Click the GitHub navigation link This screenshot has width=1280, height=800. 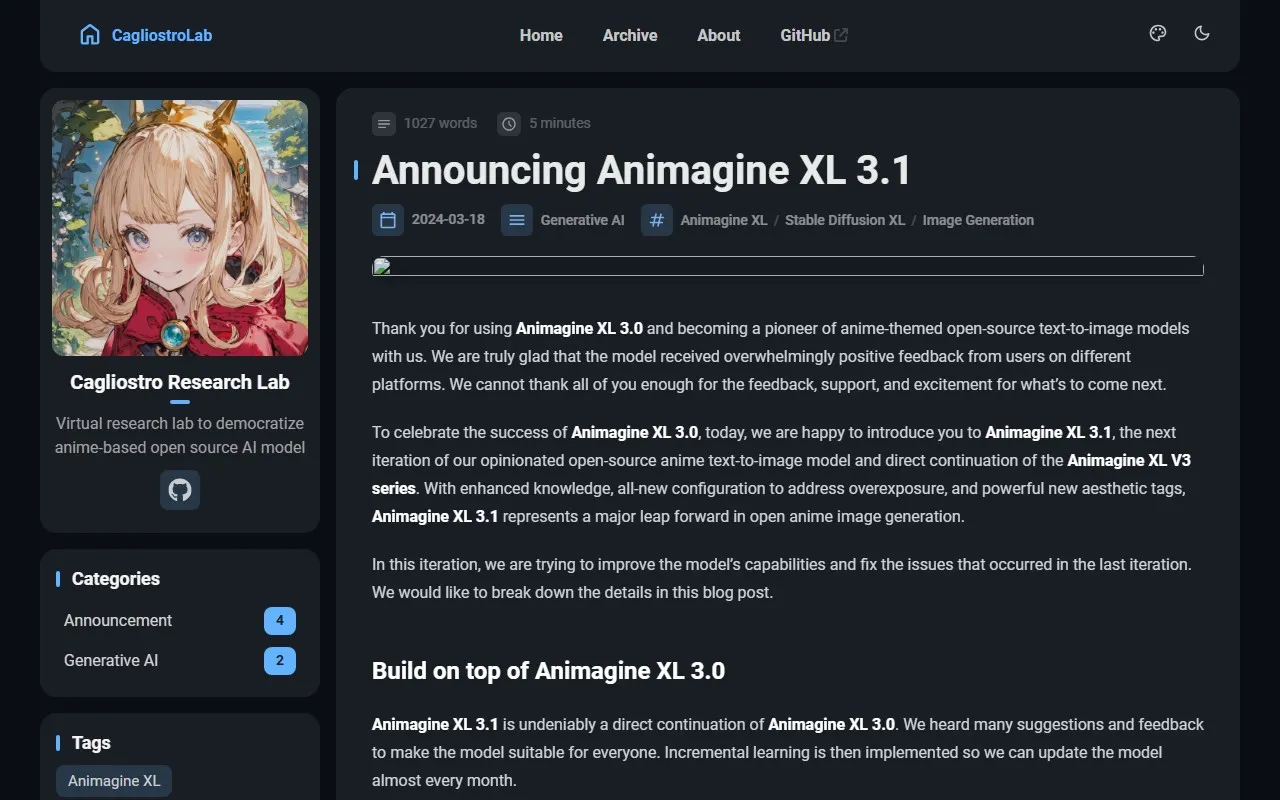[805, 35]
